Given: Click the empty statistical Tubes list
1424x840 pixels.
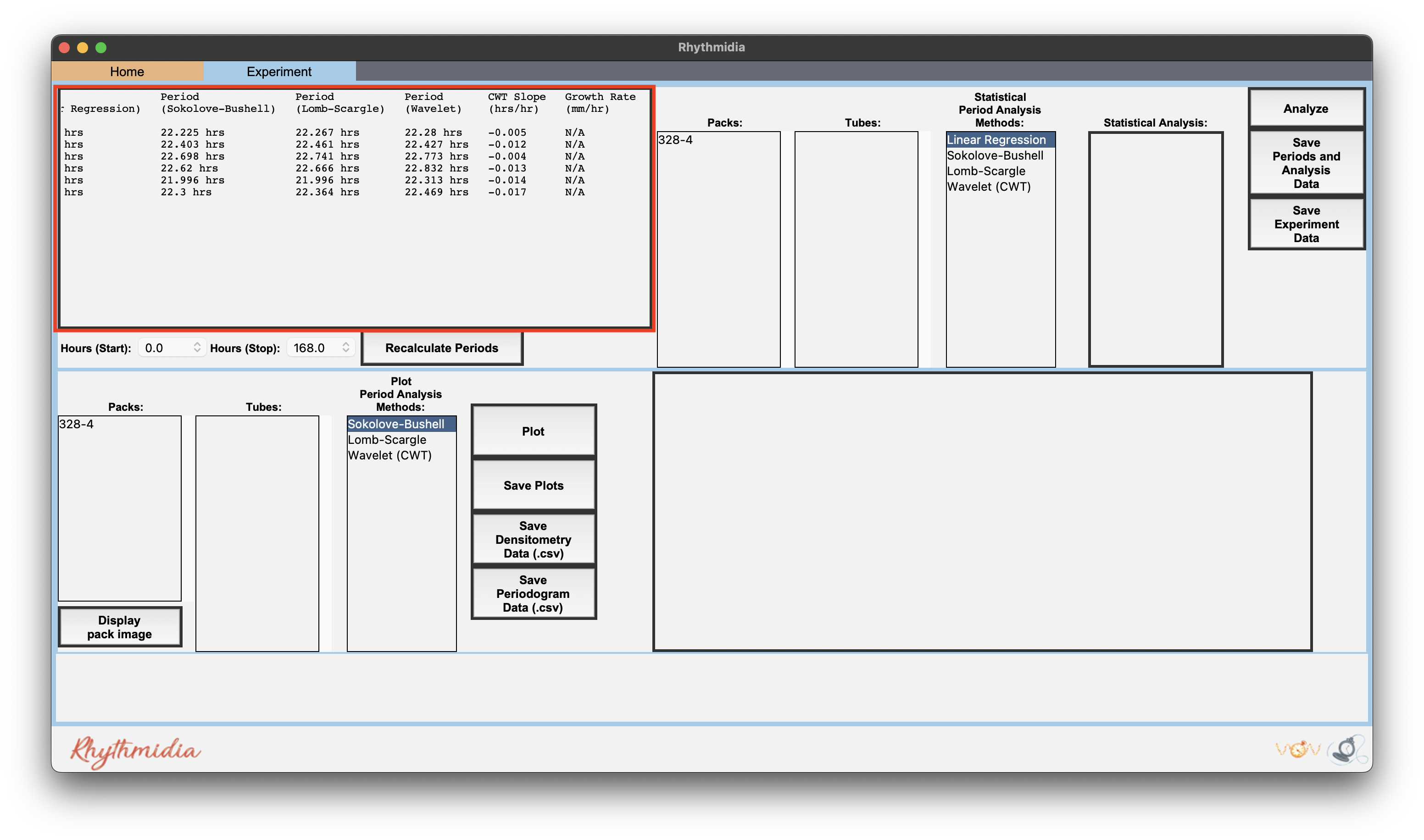Looking at the screenshot, I should [856, 249].
